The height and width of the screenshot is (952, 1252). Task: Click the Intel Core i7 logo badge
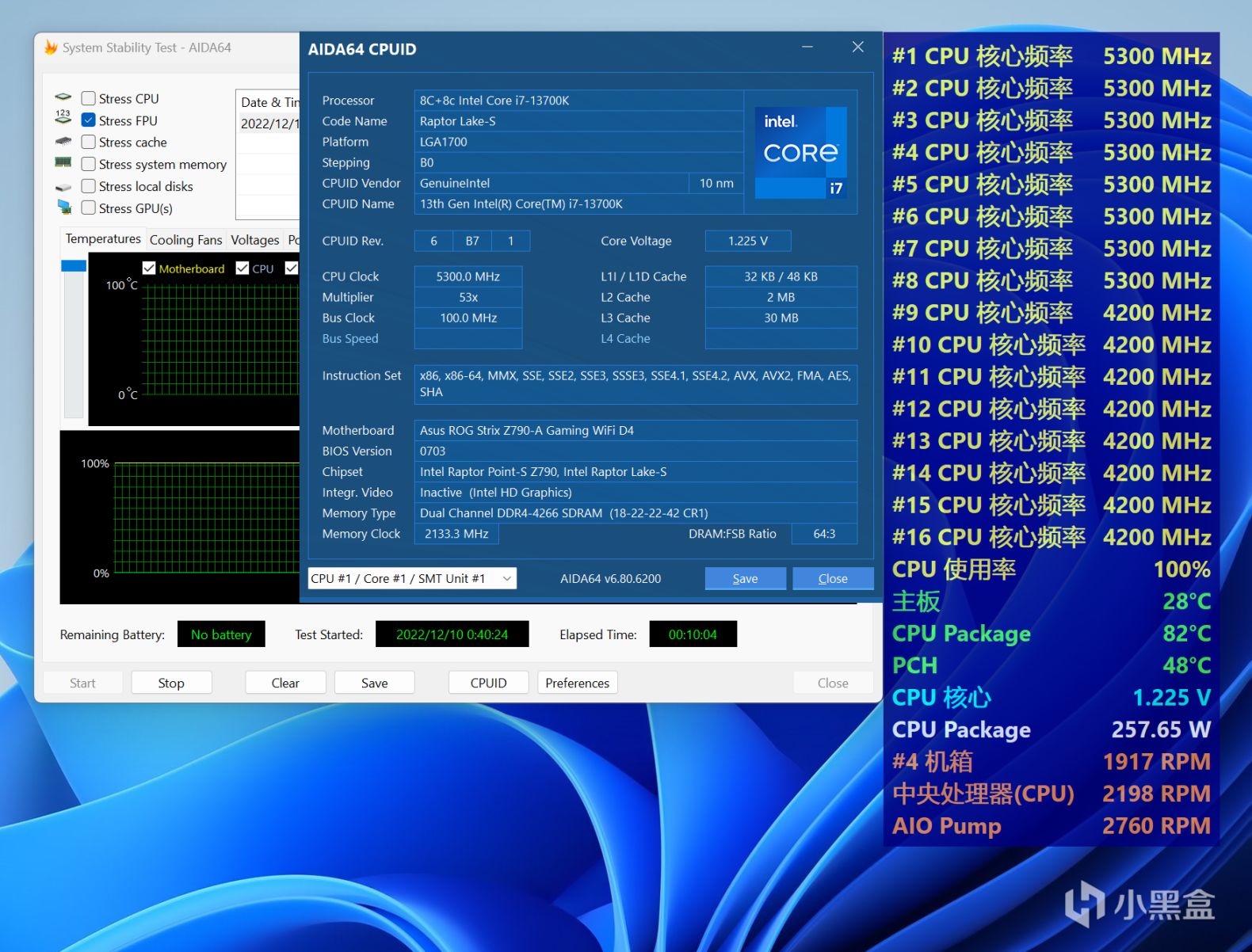coord(801,152)
